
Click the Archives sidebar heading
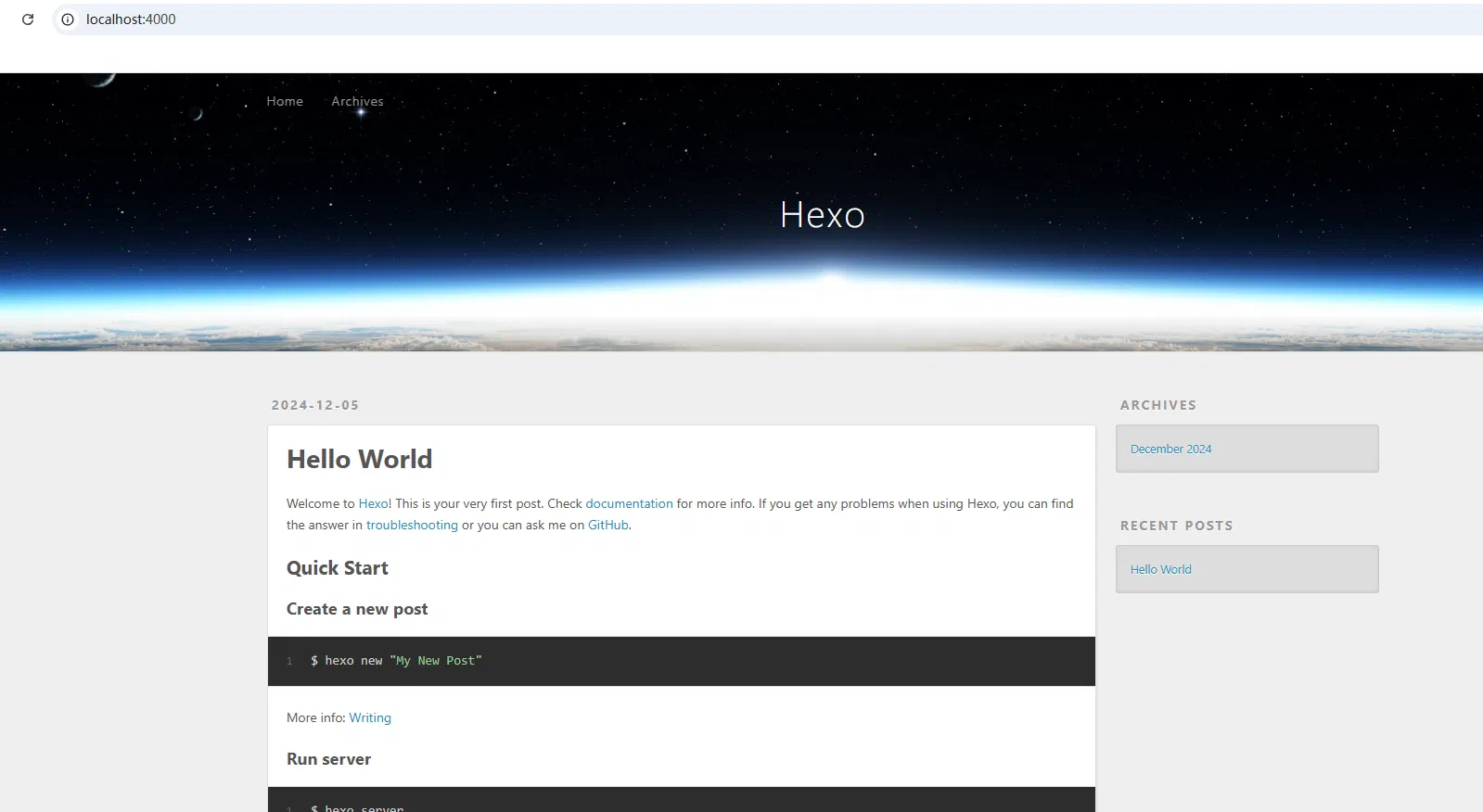[1158, 405]
